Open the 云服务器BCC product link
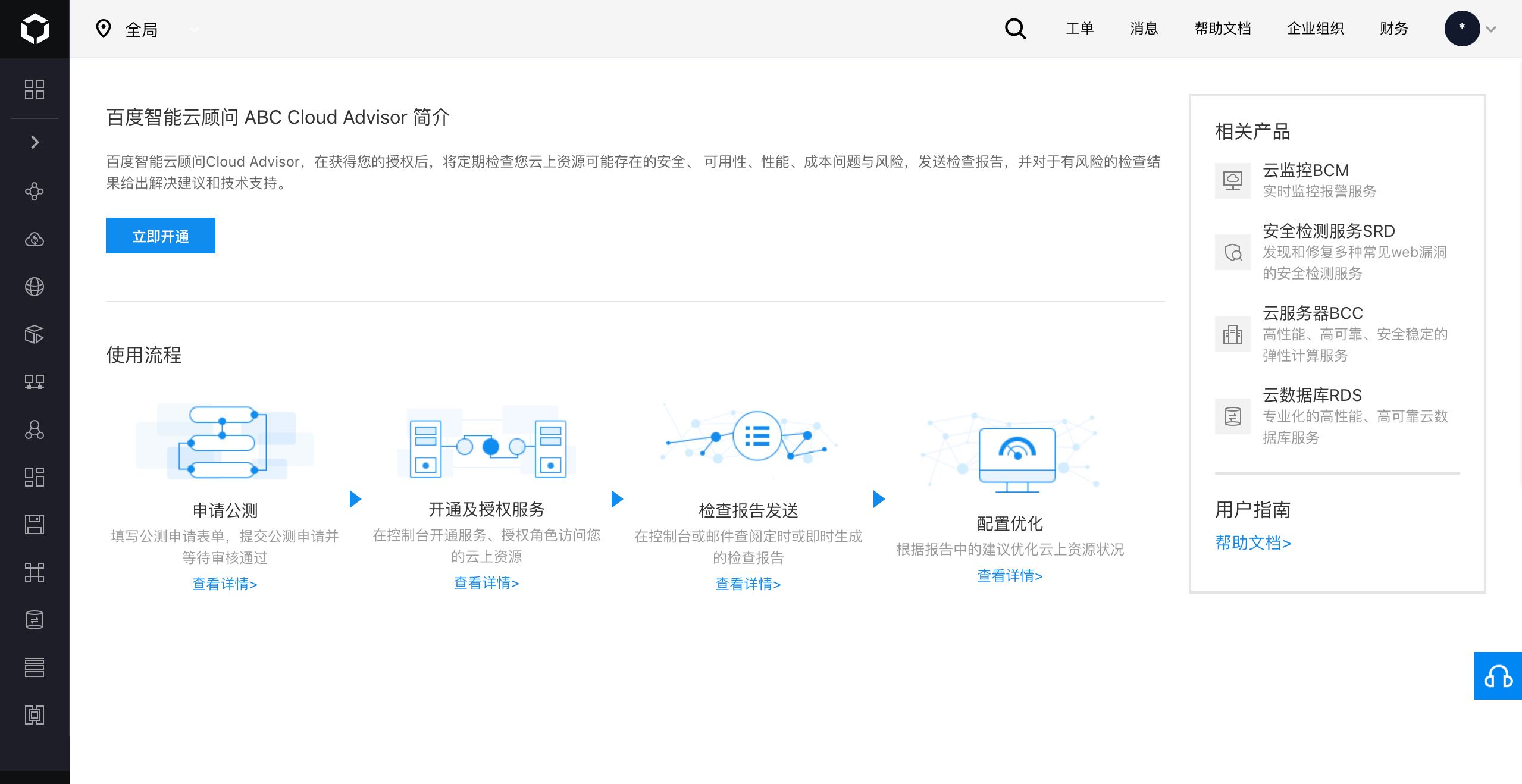This screenshot has height=784, width=1522. click(1313, 313)
